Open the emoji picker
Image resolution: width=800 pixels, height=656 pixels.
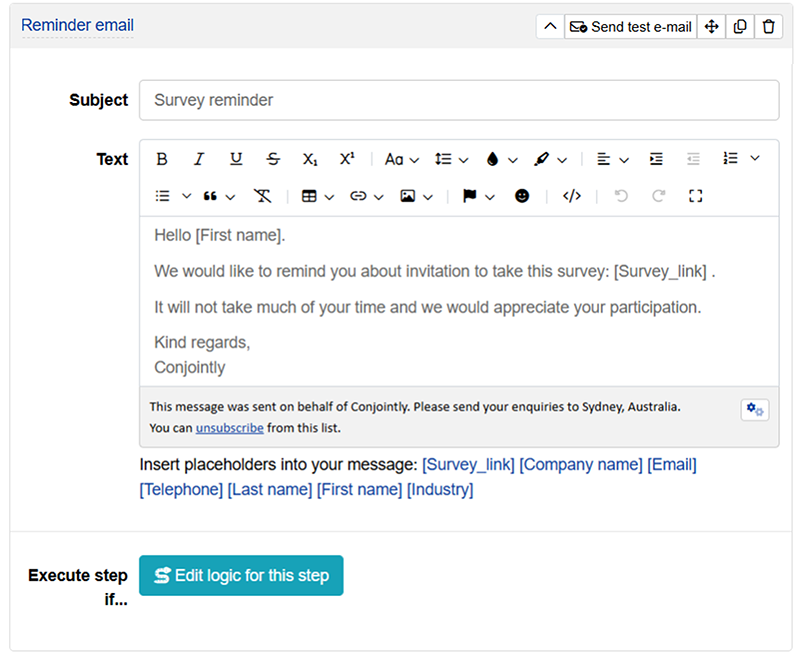click(x=522, y=197)
